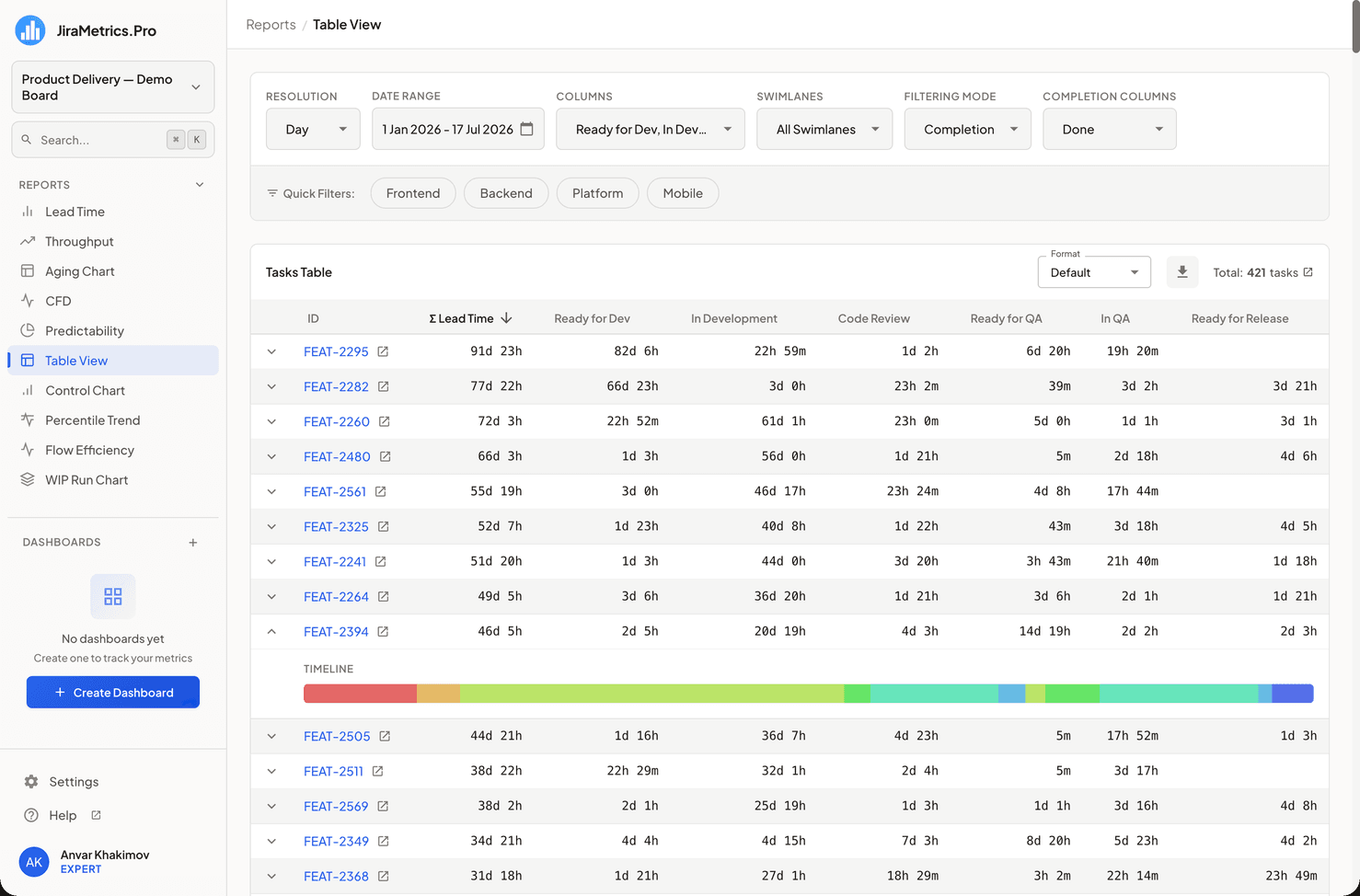Viewport: 1360px width, 896px height.
Task: Click the Create Dashboard button
Action: click(x=113, y=693)
